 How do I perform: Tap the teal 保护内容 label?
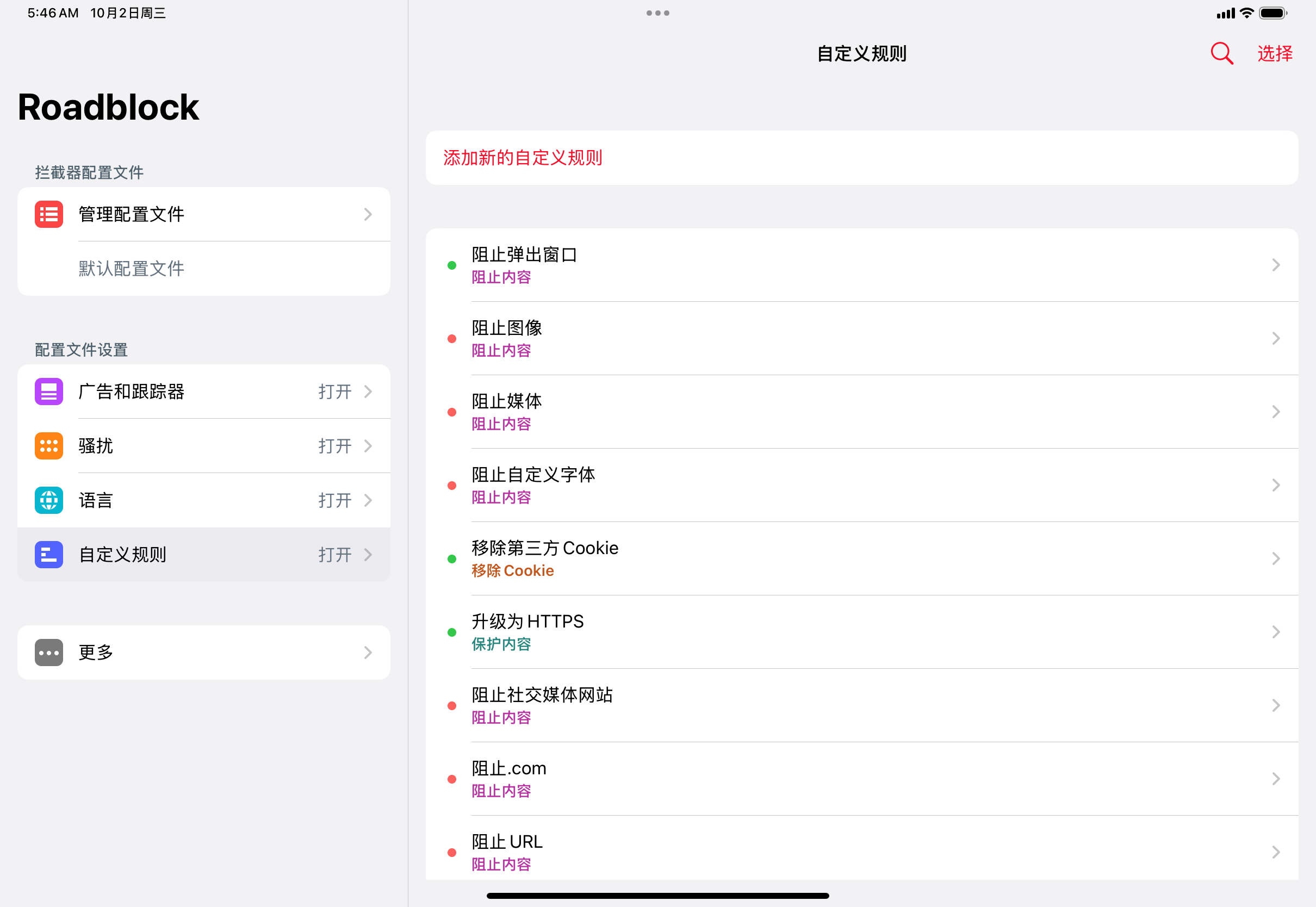[501, 644]
